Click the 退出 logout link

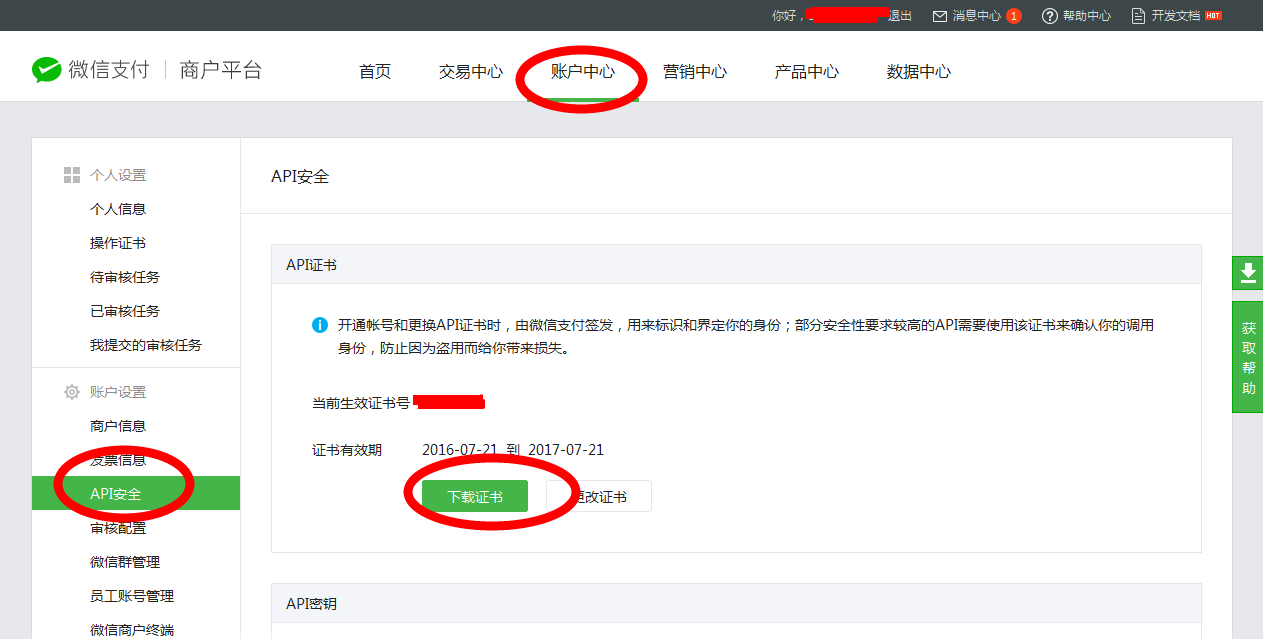click(900, 16)
